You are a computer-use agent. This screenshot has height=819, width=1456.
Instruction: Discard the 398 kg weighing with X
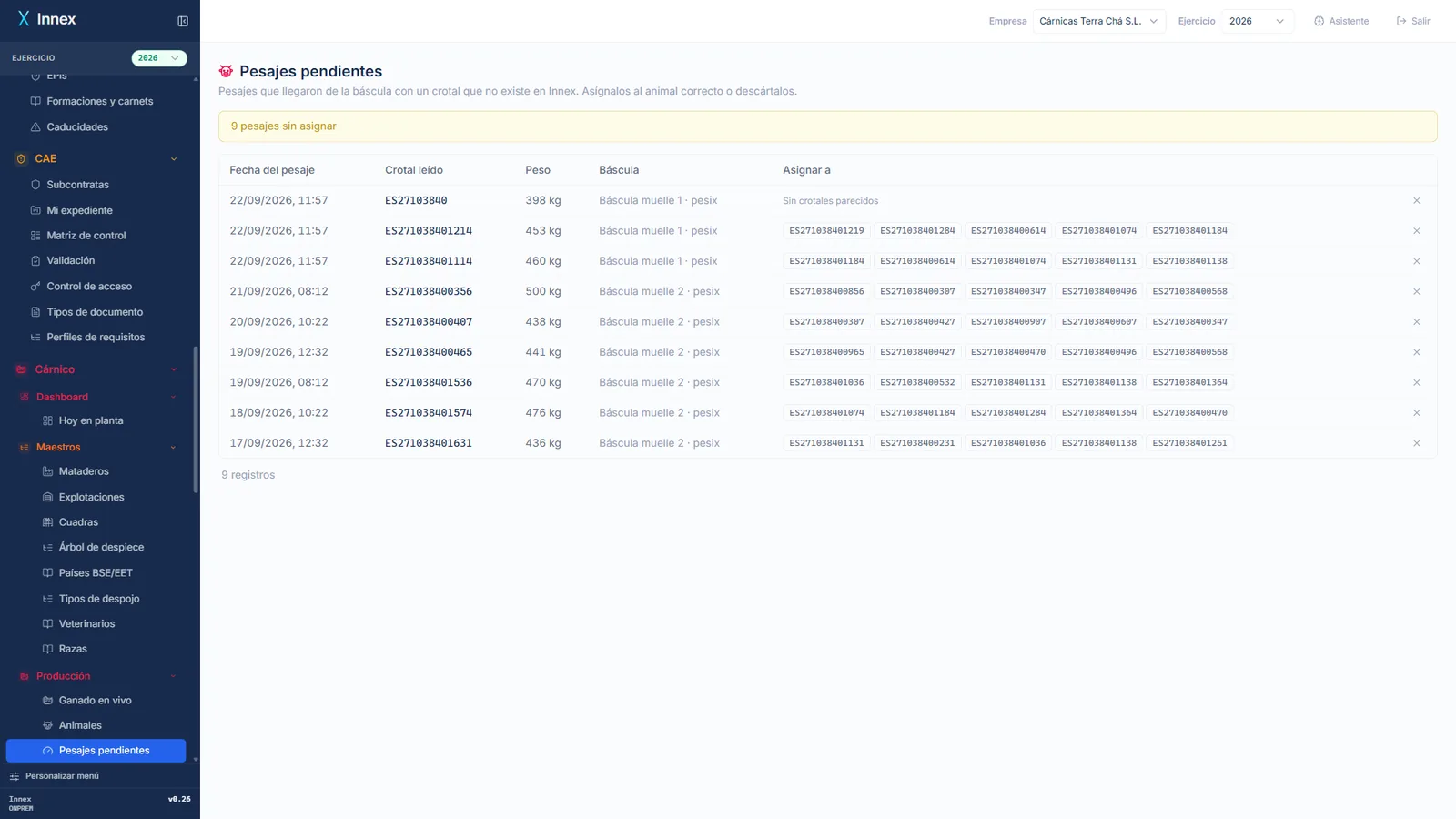[x=1416, y=200]
